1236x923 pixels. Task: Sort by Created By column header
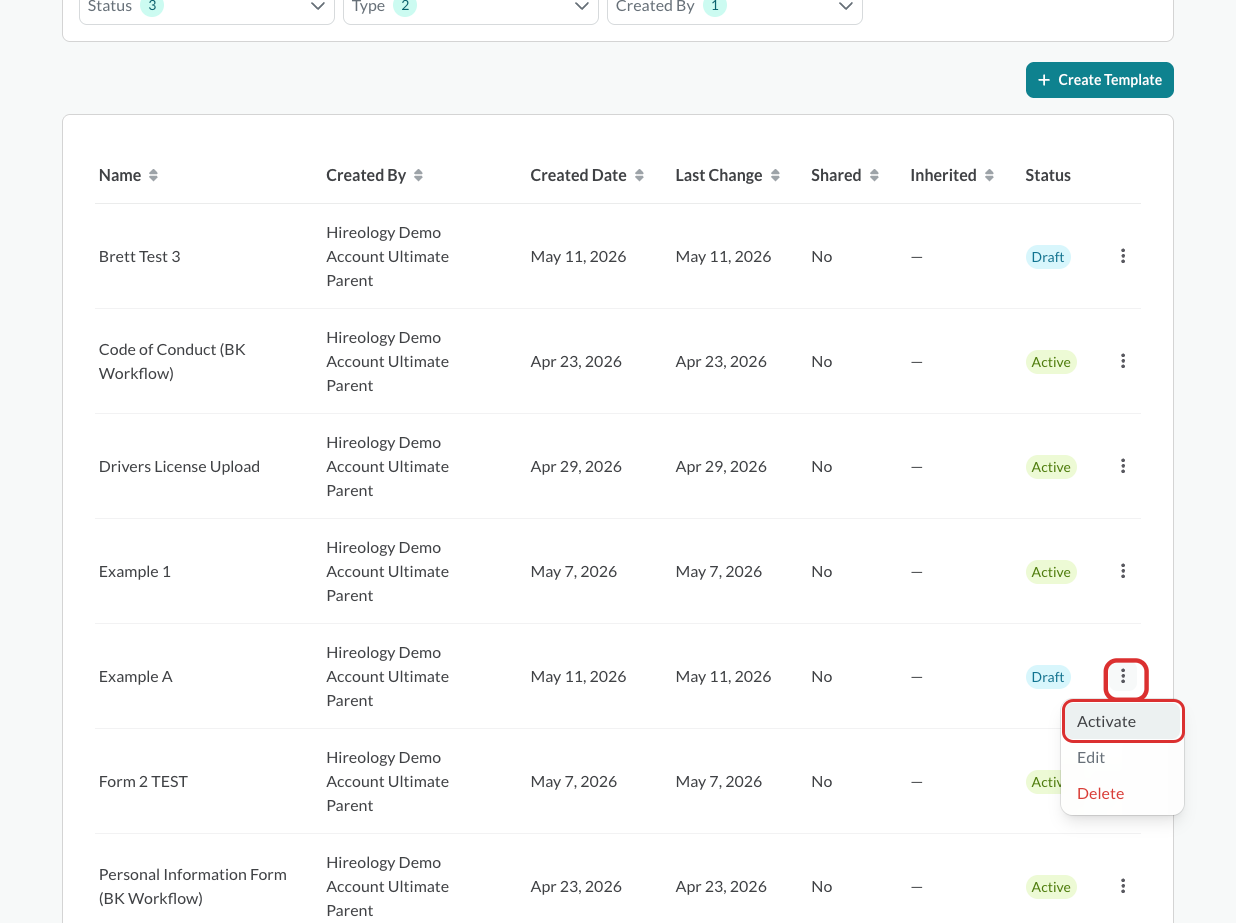[x=374, y=175]
